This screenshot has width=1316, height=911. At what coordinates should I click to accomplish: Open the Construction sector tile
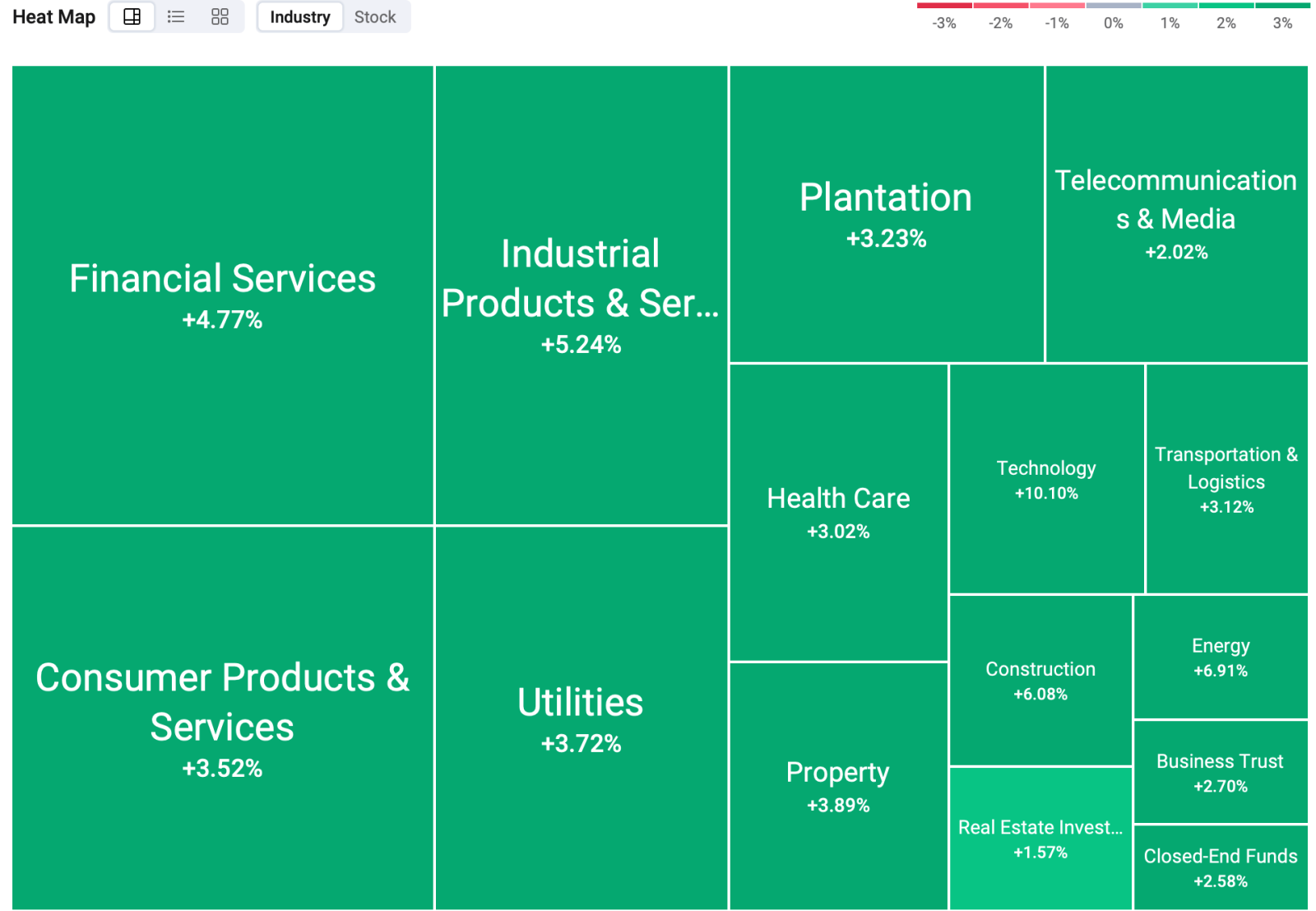[x=1041, y=680]
